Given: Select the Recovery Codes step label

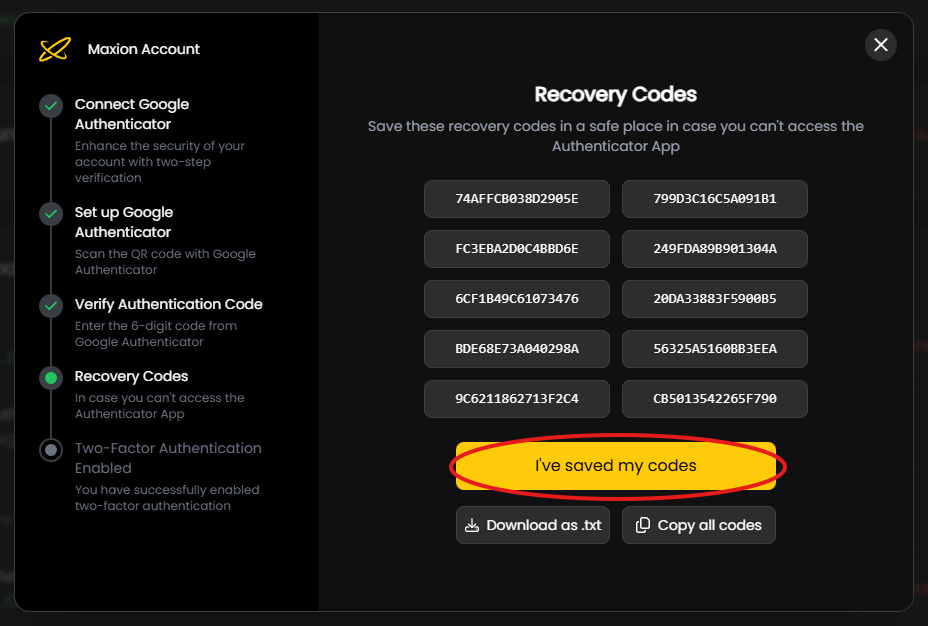Looking at the screenshot, I should coord(131,376).
